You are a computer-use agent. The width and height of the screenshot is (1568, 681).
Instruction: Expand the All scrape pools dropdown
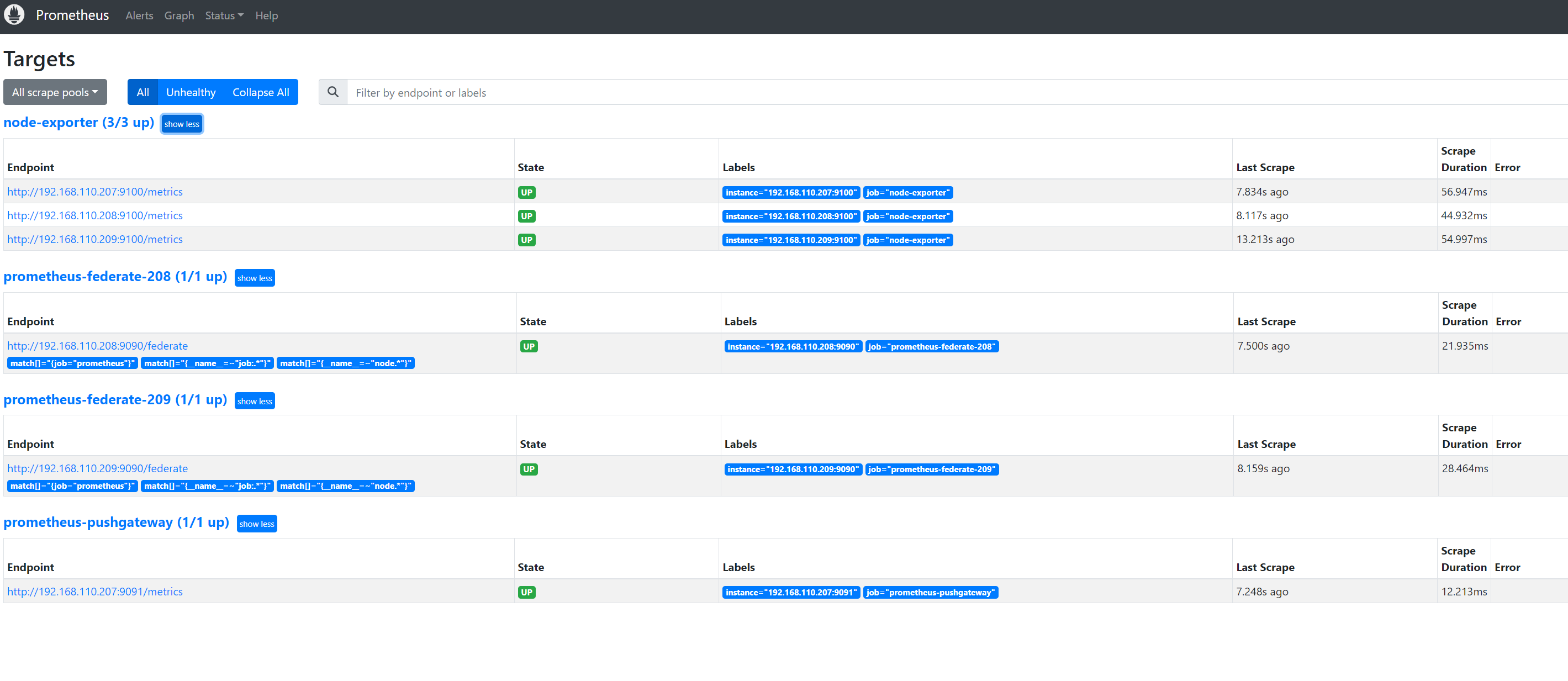[x=55, y=92]
